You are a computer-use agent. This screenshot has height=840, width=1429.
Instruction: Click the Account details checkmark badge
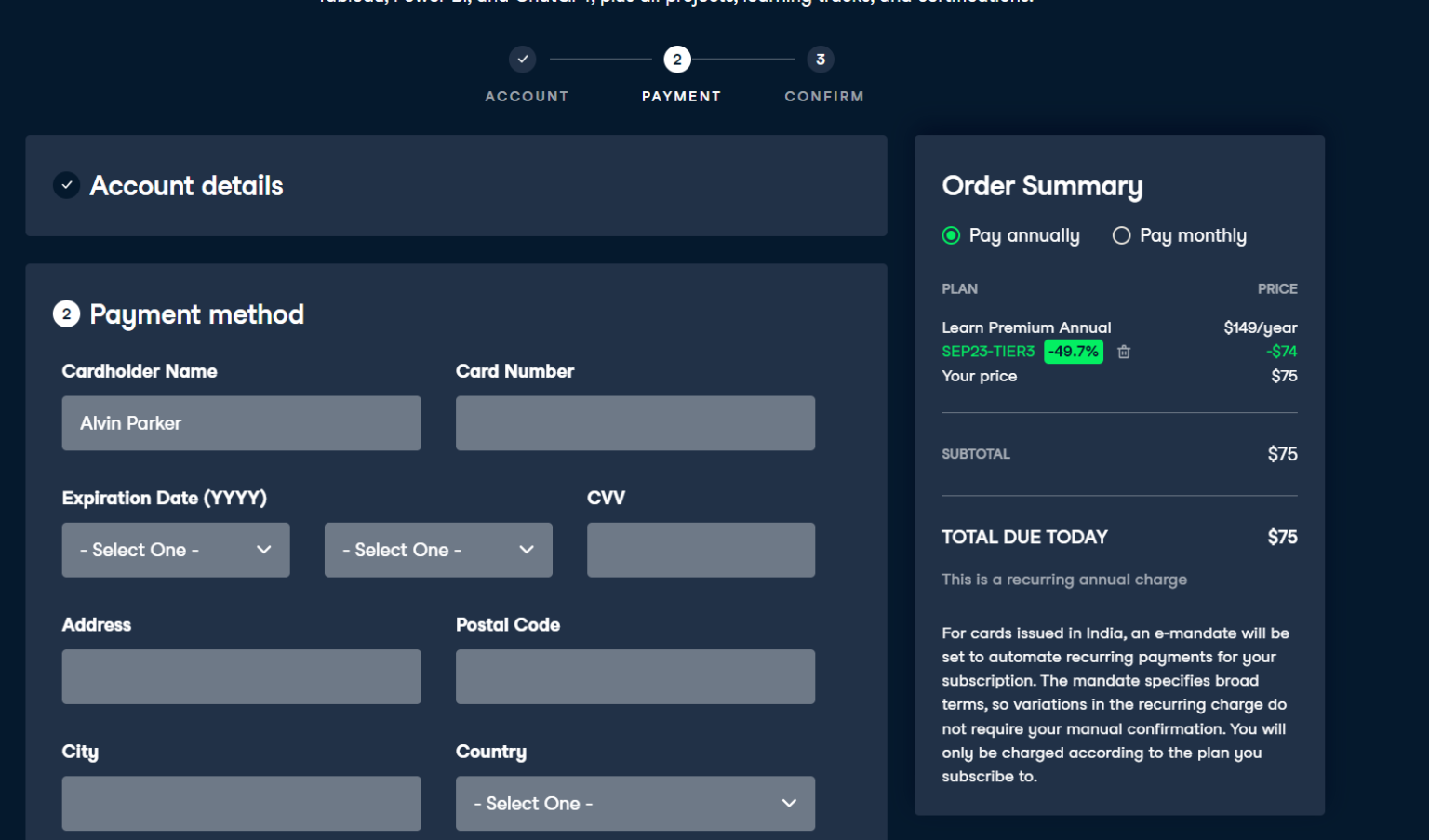pyautogui.click(x=66, y=185)
